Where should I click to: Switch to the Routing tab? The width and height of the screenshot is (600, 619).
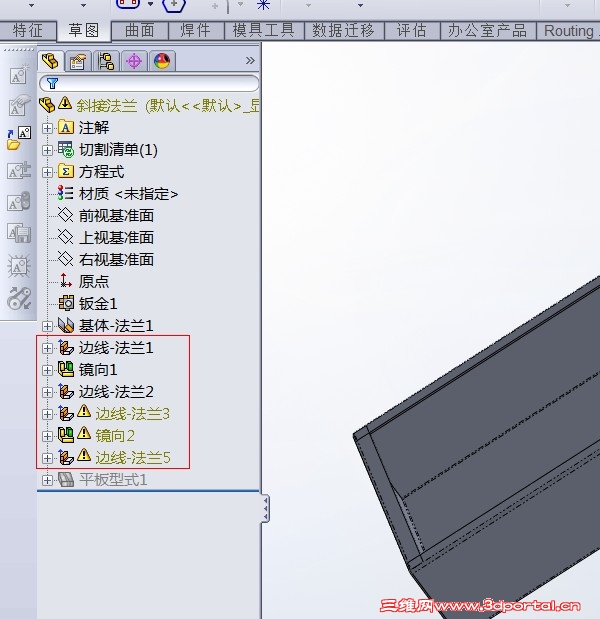coord(569,31)
